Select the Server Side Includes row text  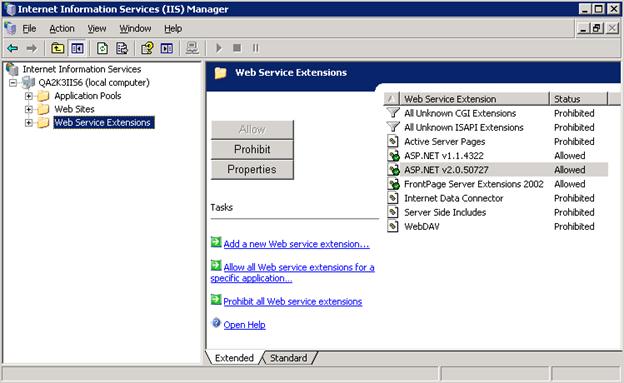click(445, 213)
